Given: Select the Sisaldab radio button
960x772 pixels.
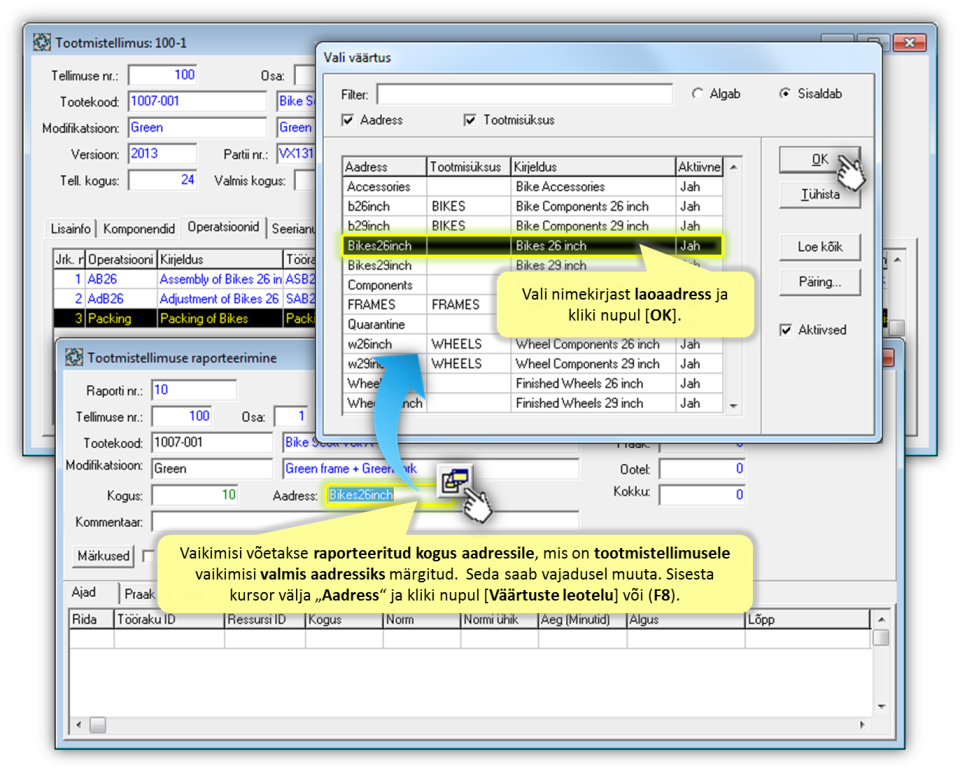Looking at the screenshot, I should coord(785,94).
